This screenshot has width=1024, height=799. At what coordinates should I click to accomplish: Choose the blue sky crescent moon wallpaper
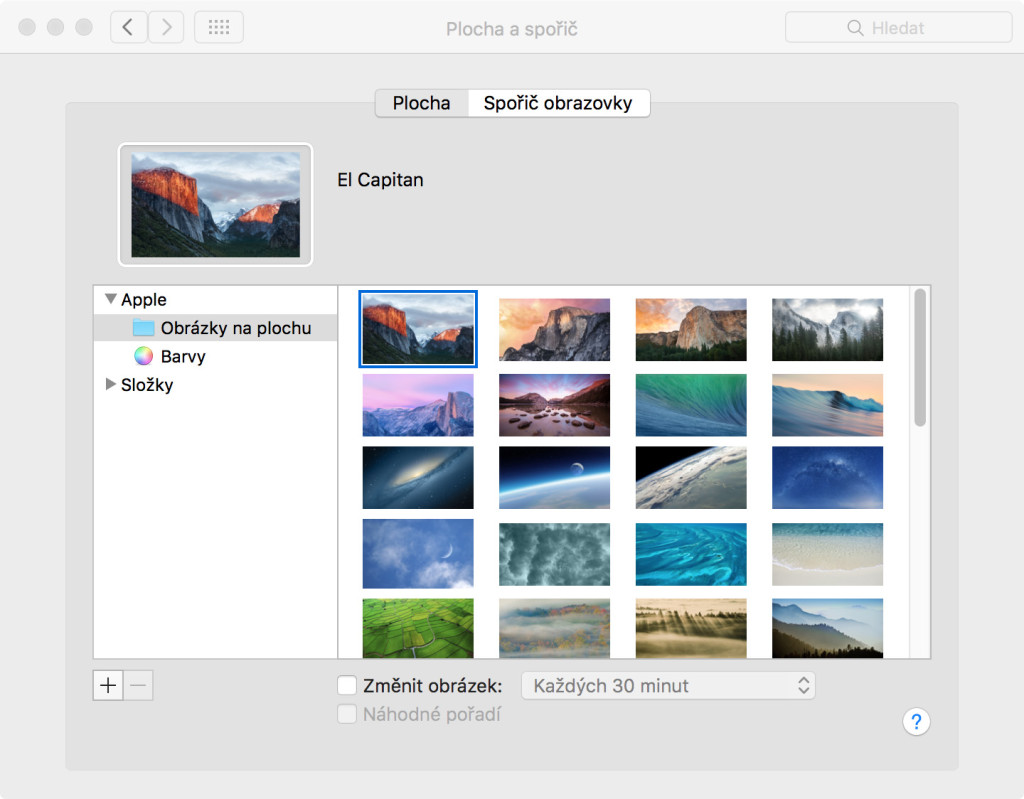click(418, 554)
